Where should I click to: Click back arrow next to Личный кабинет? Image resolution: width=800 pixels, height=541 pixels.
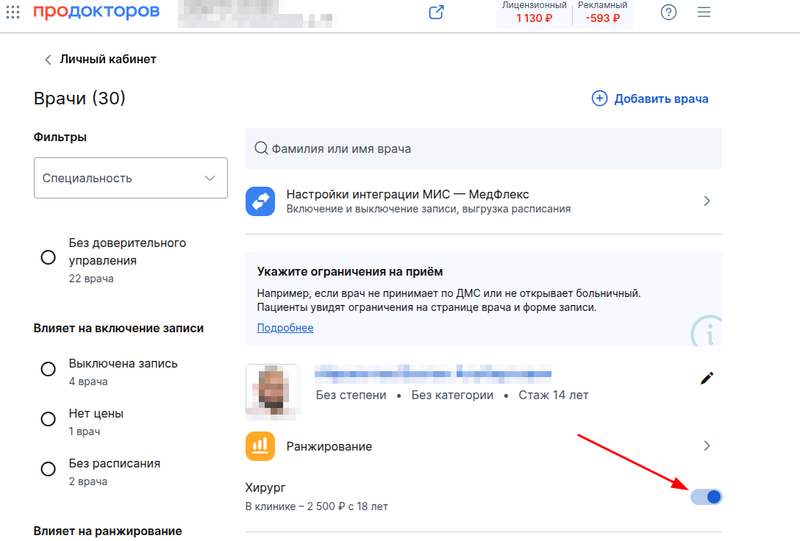tap(48, 60)
